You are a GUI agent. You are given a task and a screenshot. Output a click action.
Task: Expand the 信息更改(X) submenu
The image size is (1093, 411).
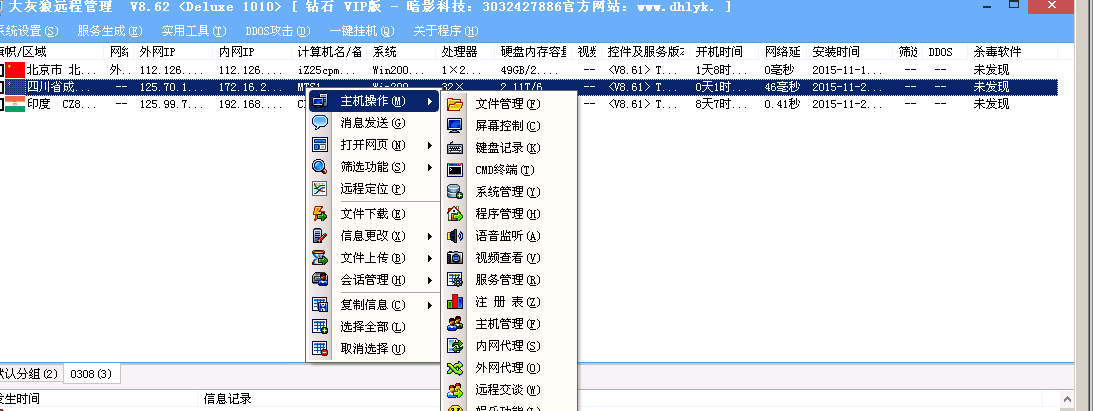pyautogui.click(x=430, y=236)
